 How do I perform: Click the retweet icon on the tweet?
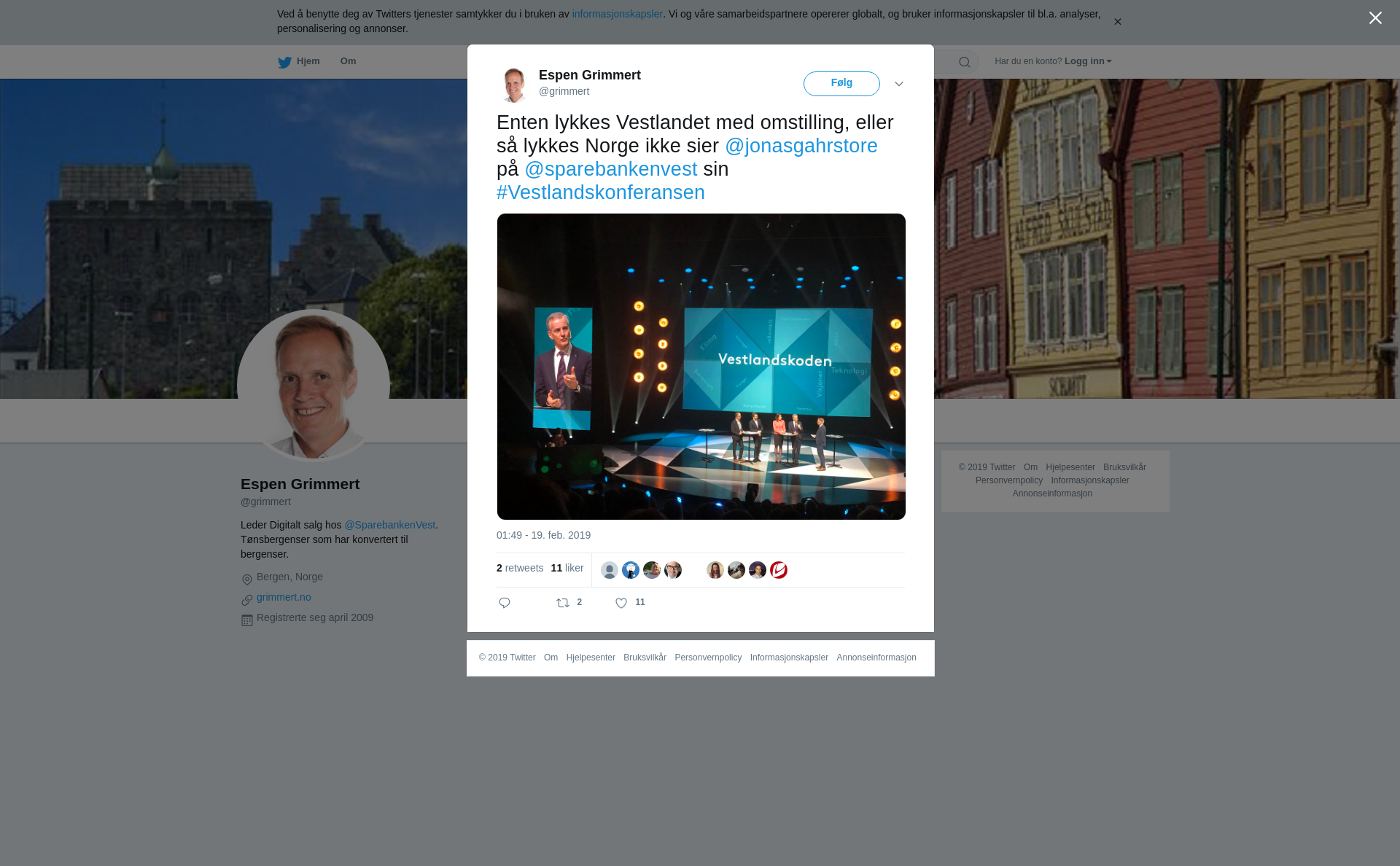(563, 603)
